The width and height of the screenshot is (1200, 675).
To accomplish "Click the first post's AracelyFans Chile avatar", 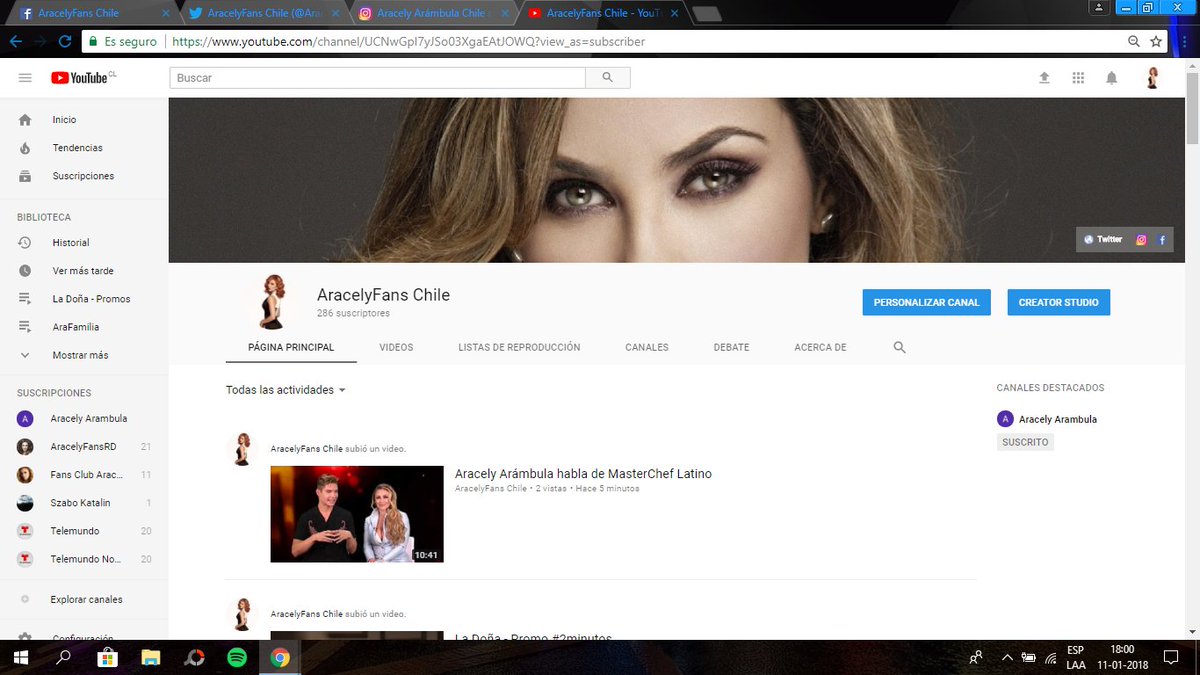I will tap(242, 449).
